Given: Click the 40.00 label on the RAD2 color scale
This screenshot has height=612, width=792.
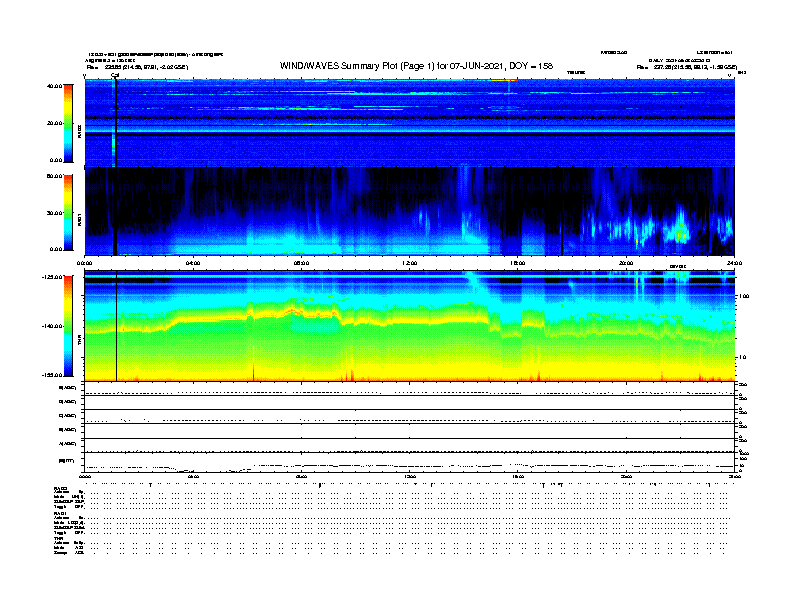Looking at the screenshot, I should tap(55, 86).
